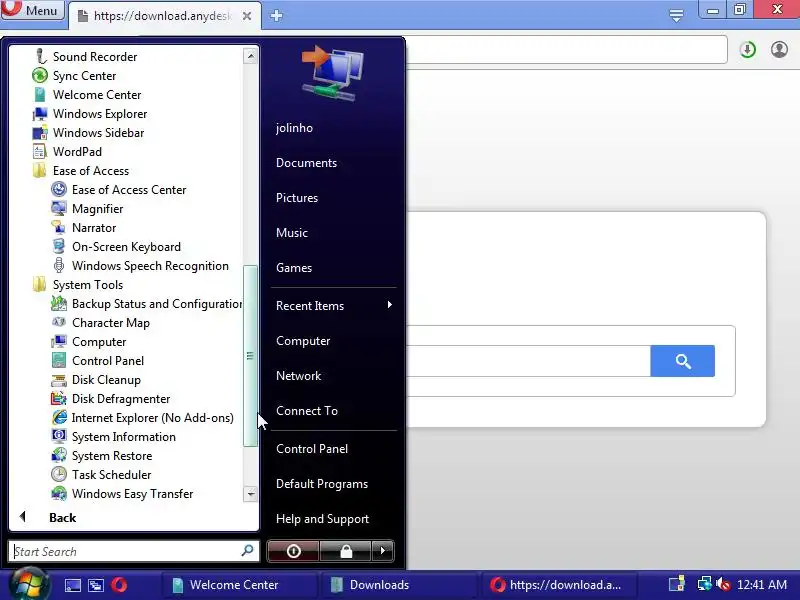Open On-Screen Keyboard
The height and width of the screenshot is (600, 800).
click(x=116, y=247)
